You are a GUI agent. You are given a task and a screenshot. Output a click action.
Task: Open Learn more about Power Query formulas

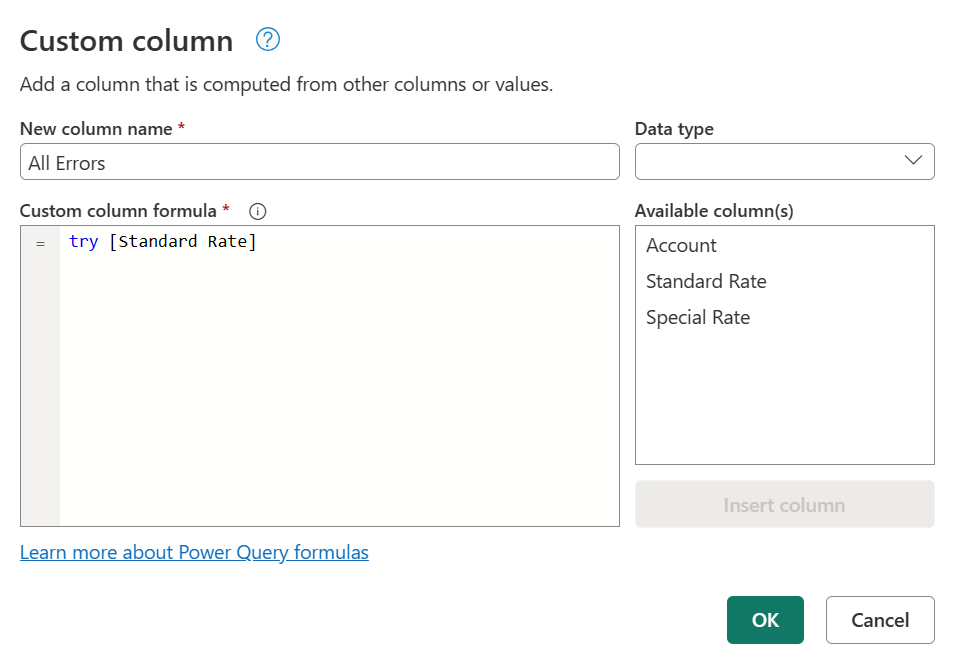coord(194,552)
